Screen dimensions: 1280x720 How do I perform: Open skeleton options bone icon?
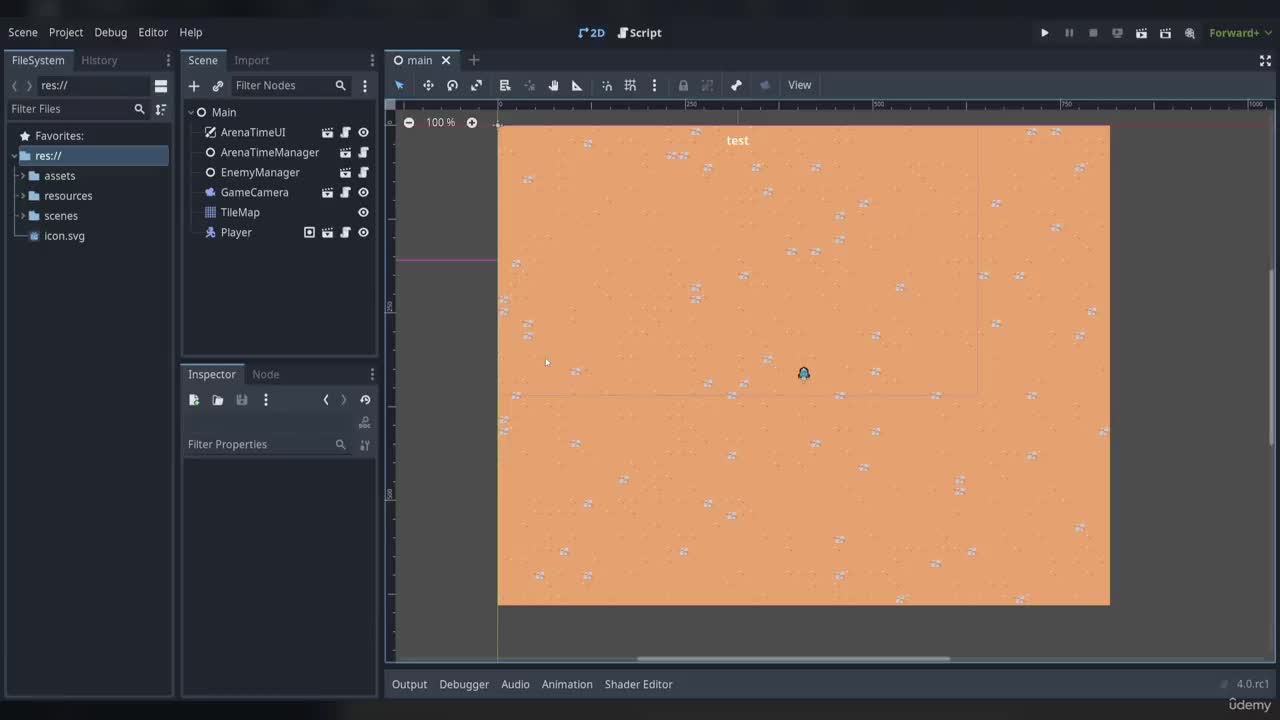coord(736,85)
